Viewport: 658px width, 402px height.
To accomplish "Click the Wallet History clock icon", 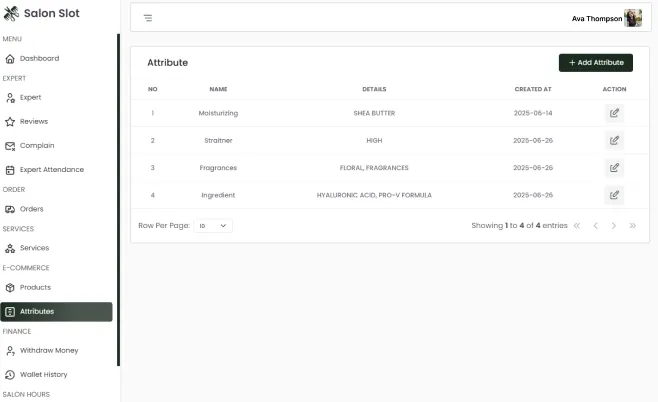I will pos(10,375).
